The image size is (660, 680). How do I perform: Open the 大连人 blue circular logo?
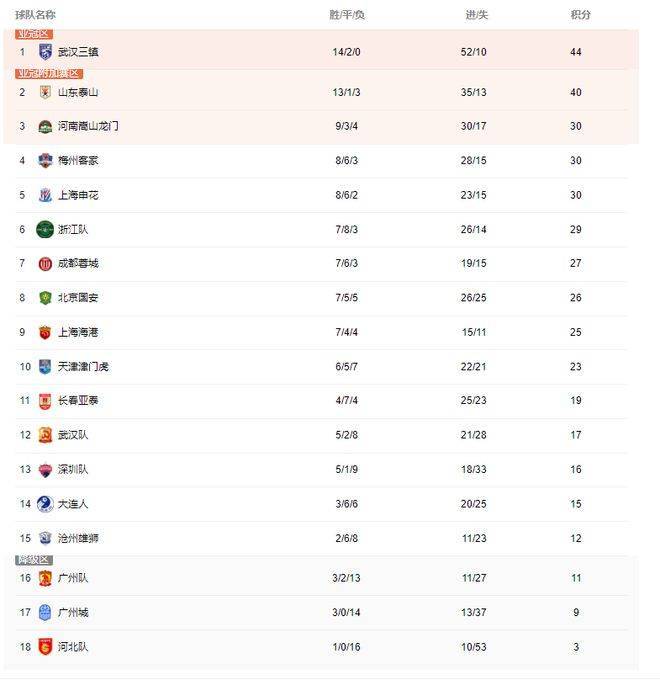tap(45, 504)
